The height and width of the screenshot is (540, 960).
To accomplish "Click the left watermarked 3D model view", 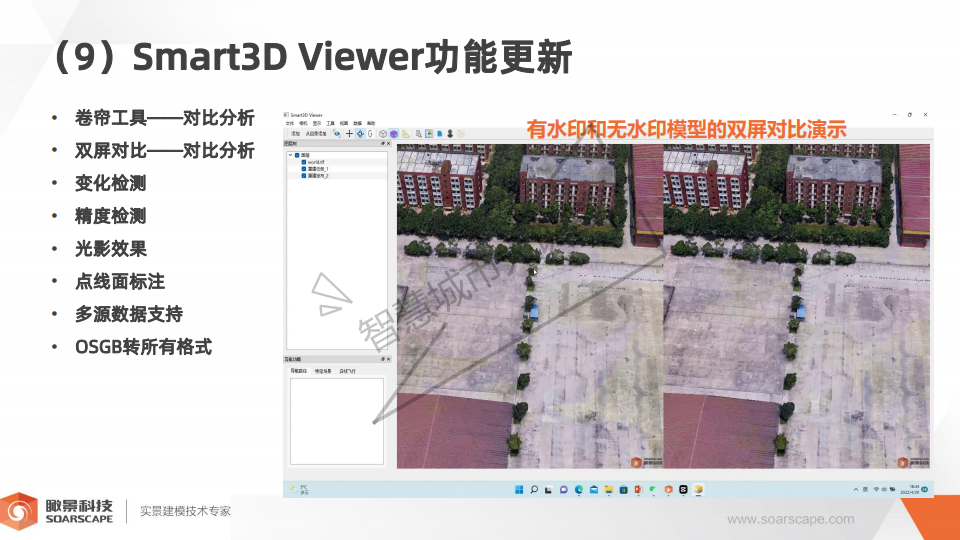I will tap(530, 306).
